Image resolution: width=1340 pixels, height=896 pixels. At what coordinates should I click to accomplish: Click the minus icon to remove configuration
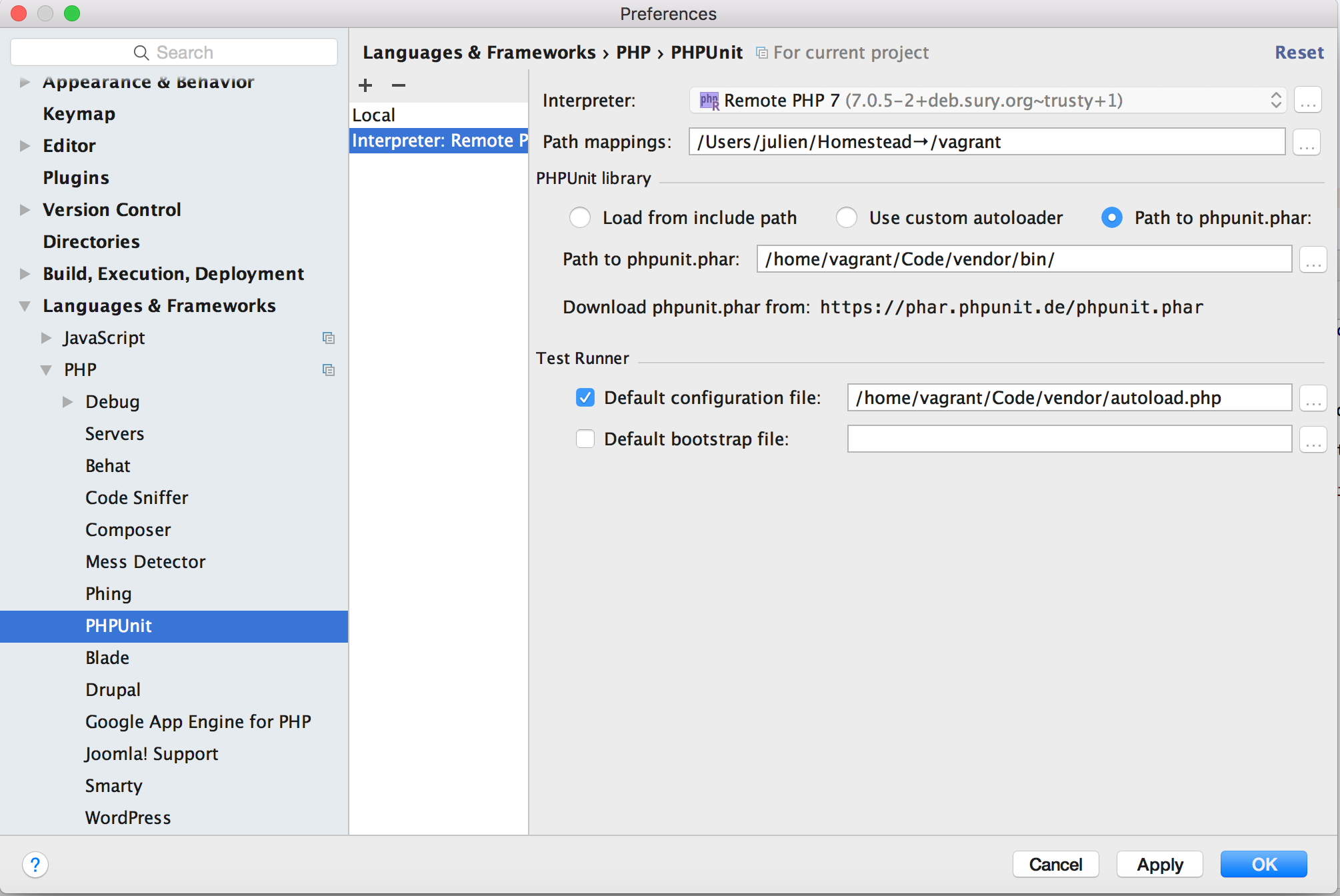click(399, 85)
